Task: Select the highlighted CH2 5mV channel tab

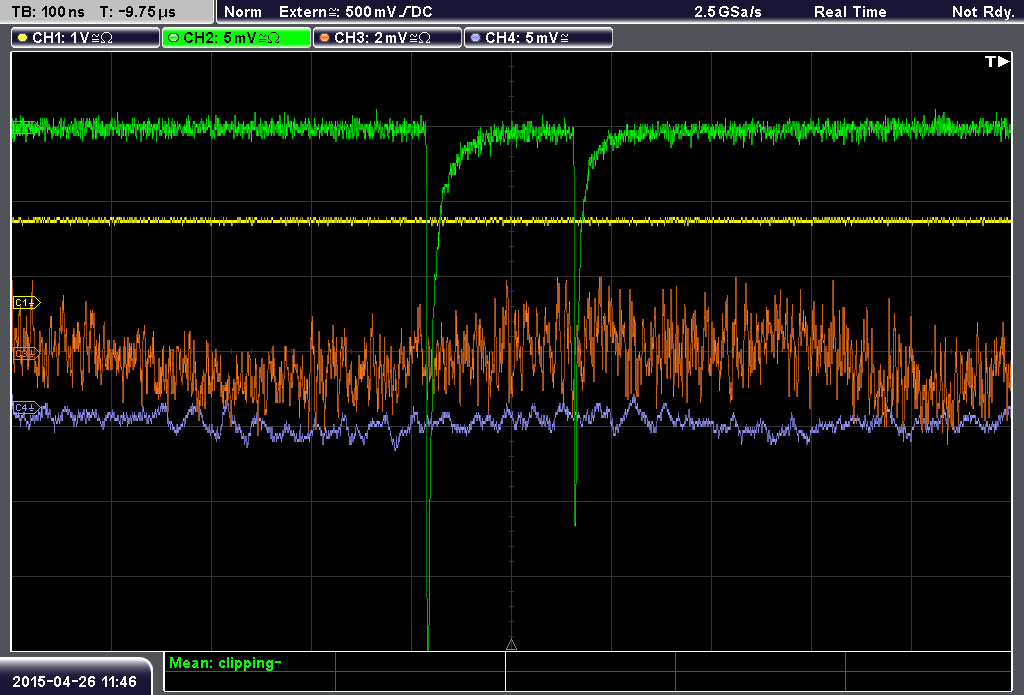Action: coord(236,38)
